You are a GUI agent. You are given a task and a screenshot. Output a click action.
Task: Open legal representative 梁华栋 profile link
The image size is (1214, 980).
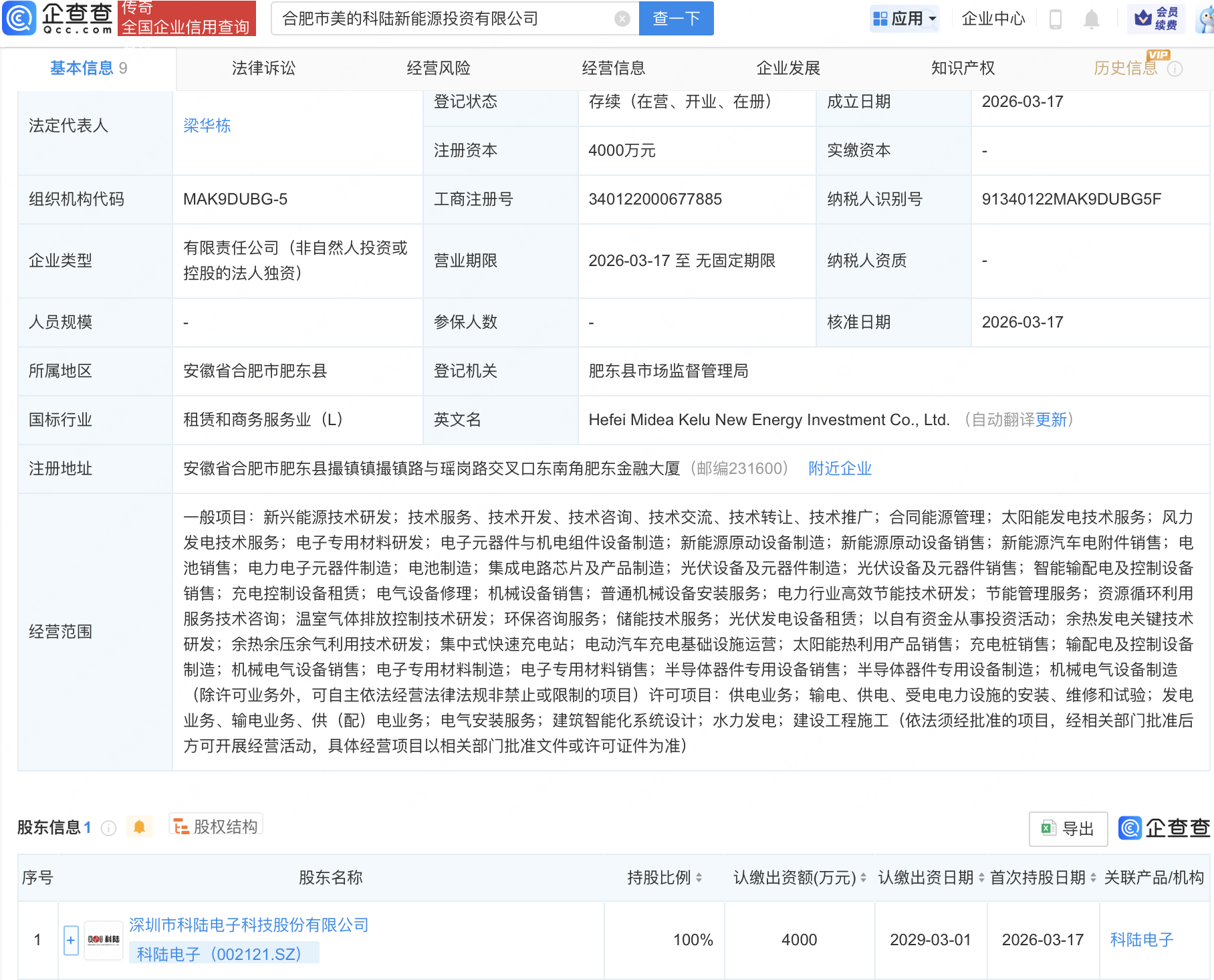click(206, 126)
